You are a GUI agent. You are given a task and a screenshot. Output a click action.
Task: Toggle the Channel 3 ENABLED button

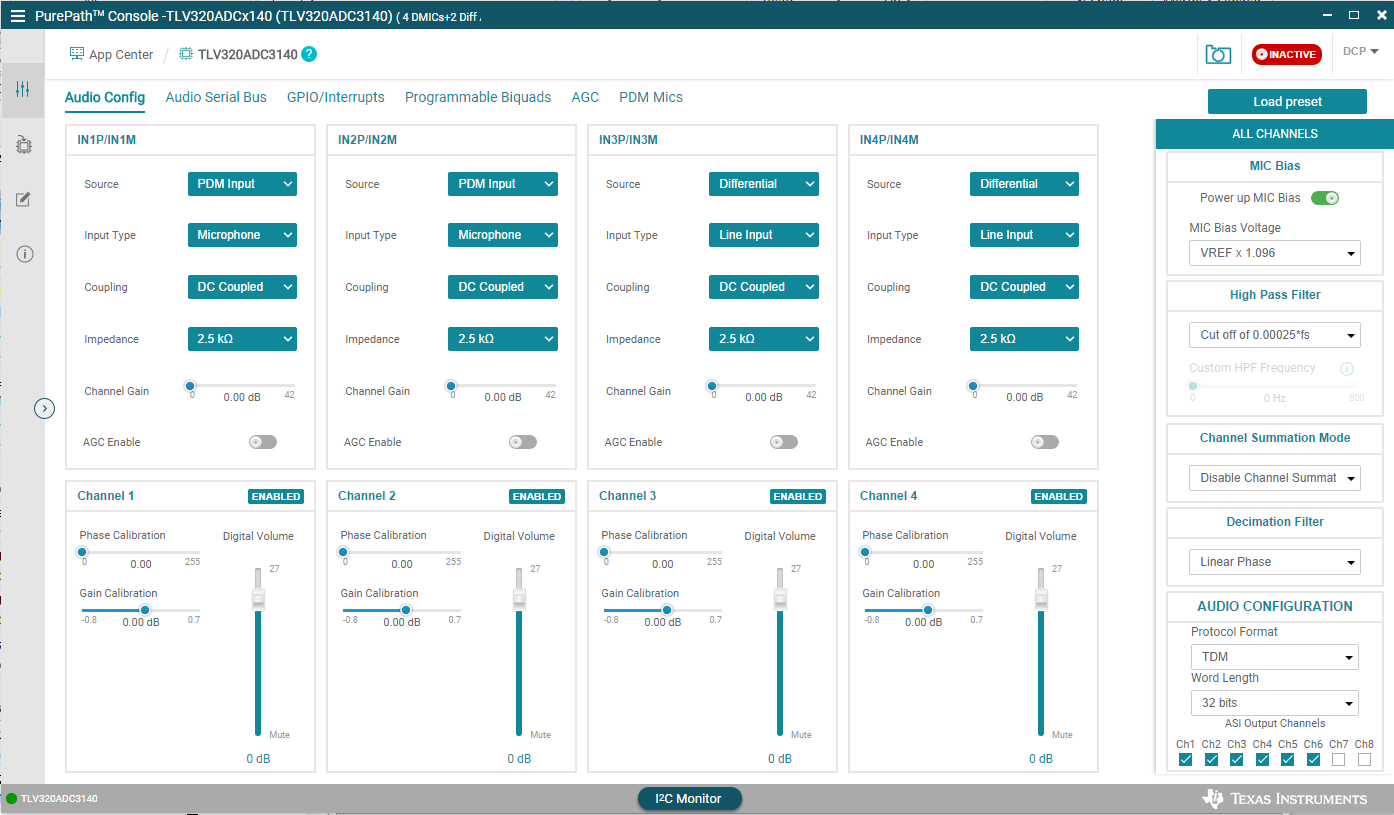tap(798, 496)
